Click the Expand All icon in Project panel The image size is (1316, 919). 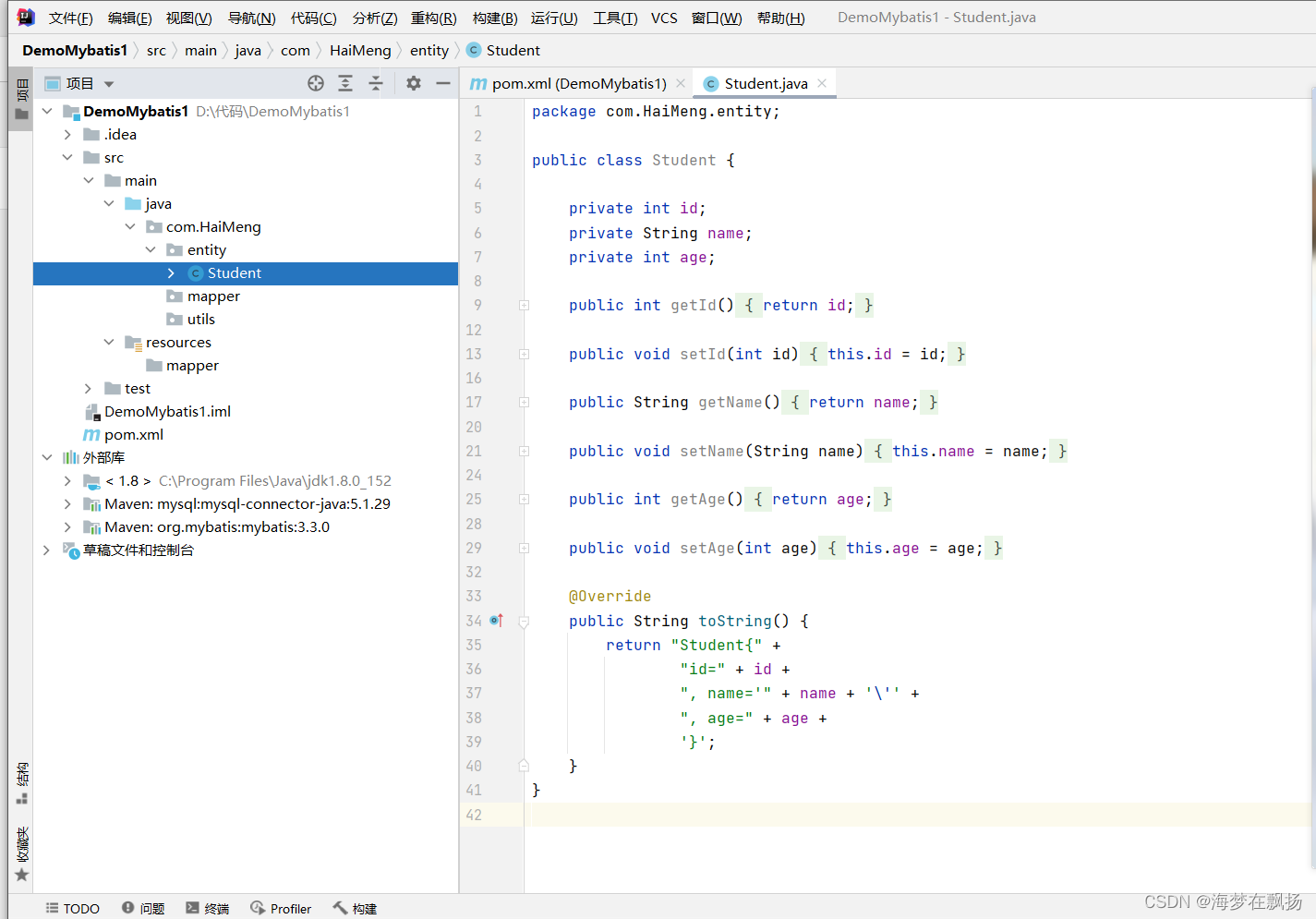[x=345, y=83]
